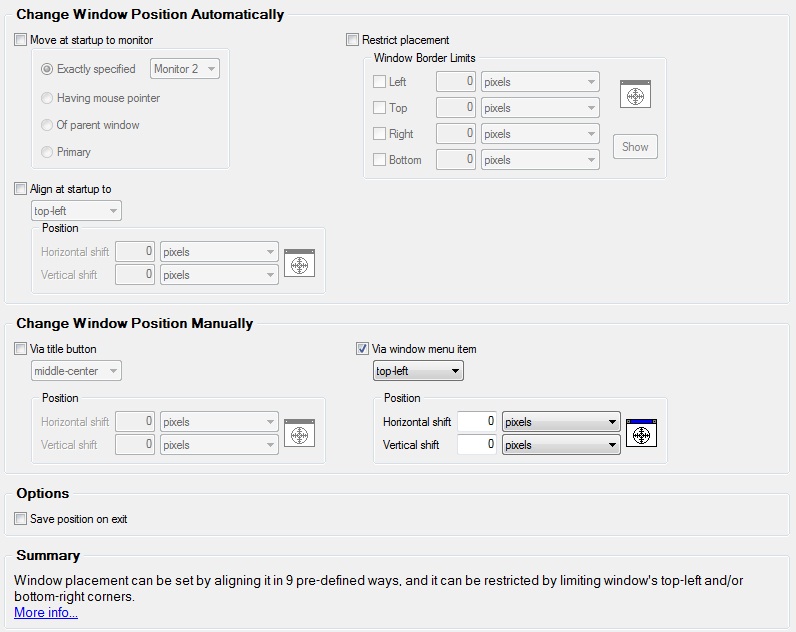796x632 pixels.
Task: Expand the Horizontal shift pixels dropdown for window menu
Action: coord(561,422)
